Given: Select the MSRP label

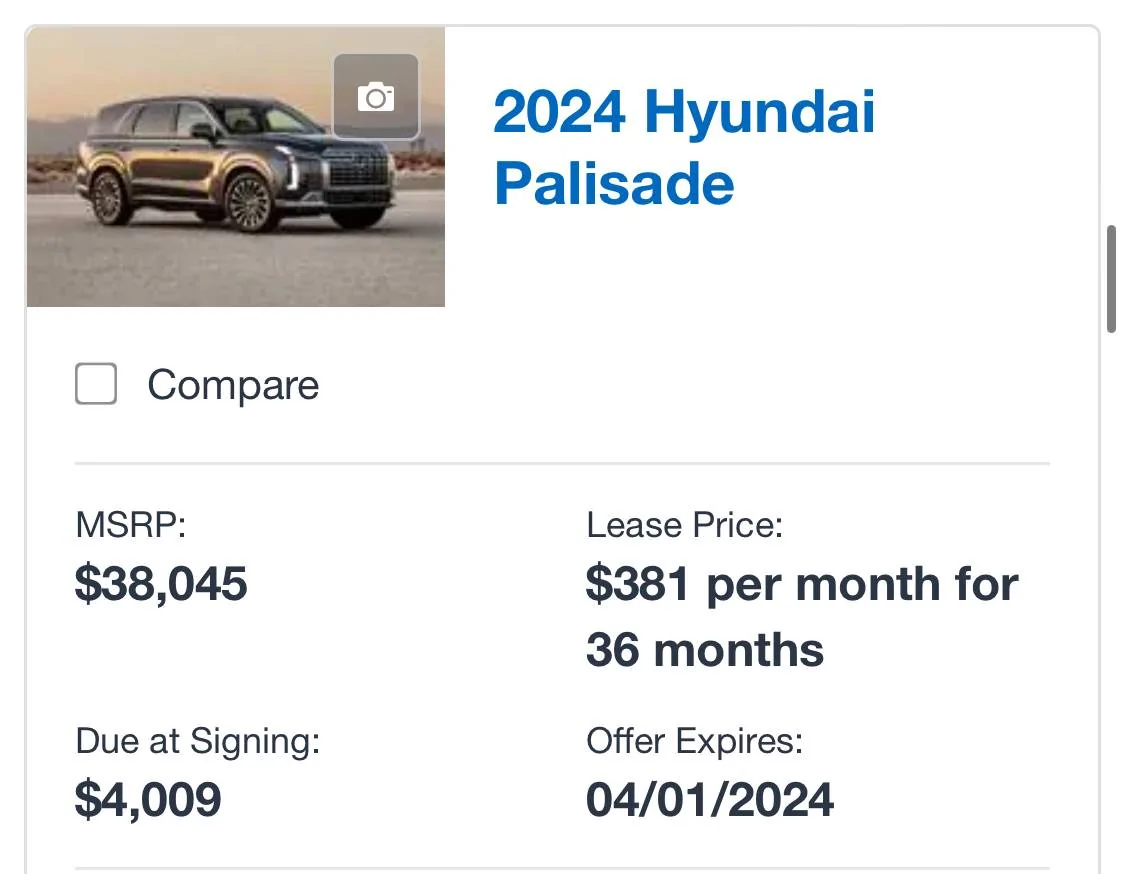Looking at the screenshot, I should 131,525.
